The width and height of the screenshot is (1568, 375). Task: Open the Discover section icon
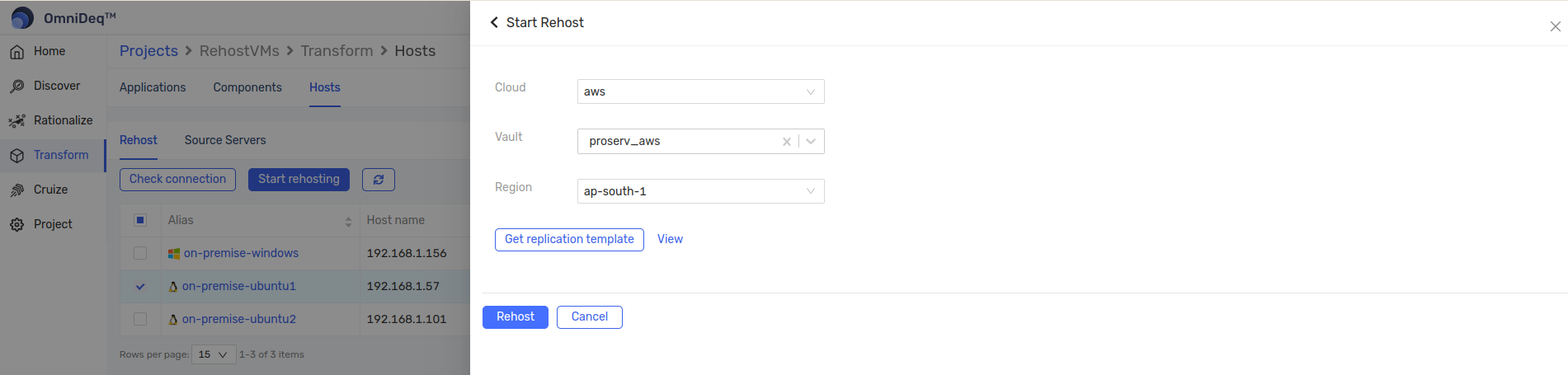pyautogui.click(x=16, y=87)
